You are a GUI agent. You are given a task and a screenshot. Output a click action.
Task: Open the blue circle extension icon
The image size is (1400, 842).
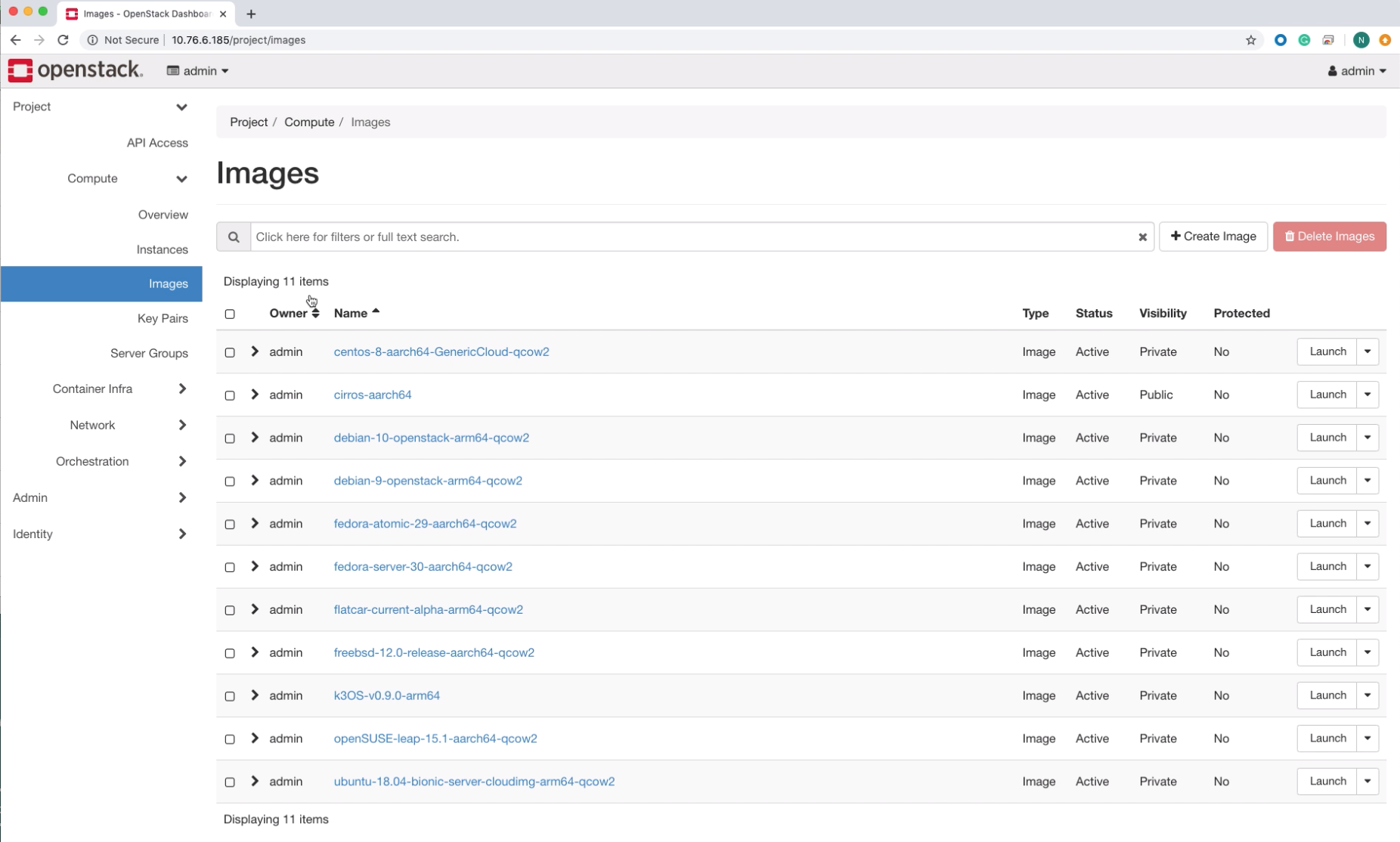1281,40
